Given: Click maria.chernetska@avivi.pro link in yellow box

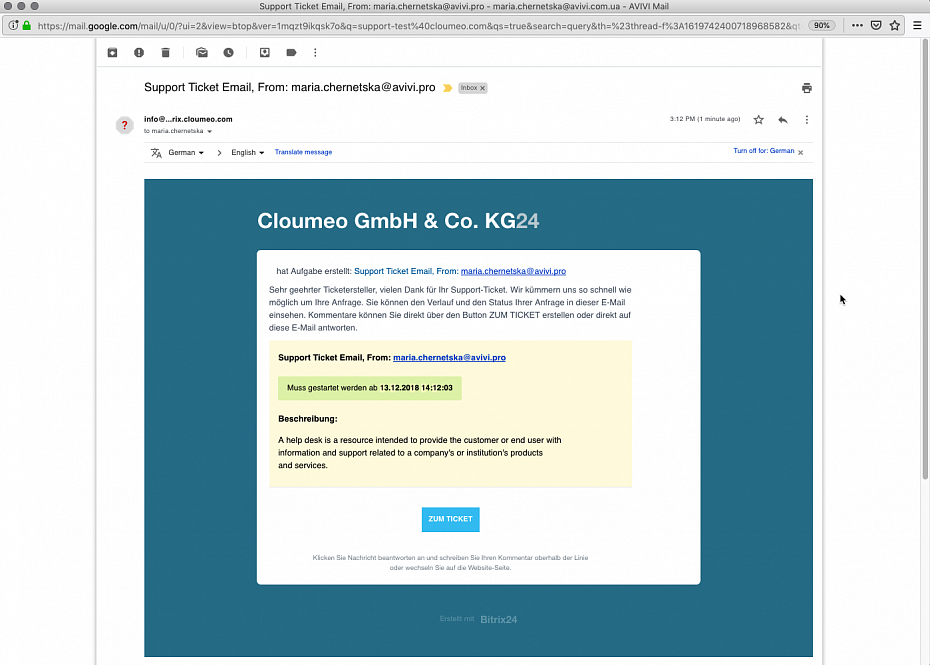Looking at the screenshot, I should [x=449, y=358].
